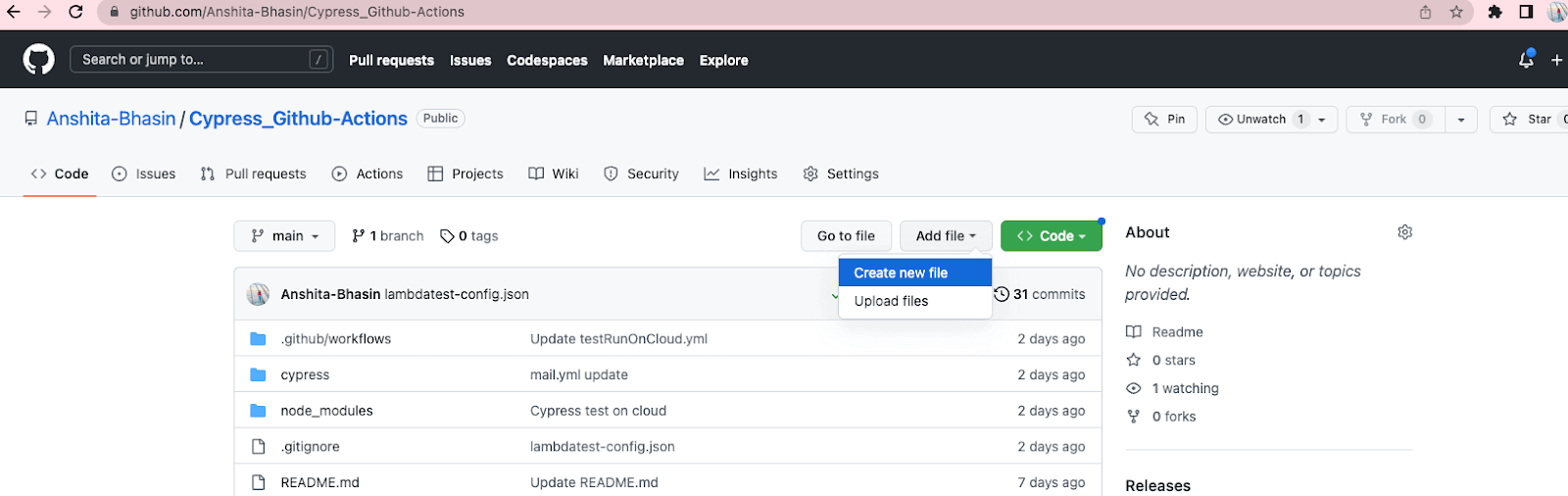
Task: Click the star icon next to 0 stars
Action: [1134, 360]
